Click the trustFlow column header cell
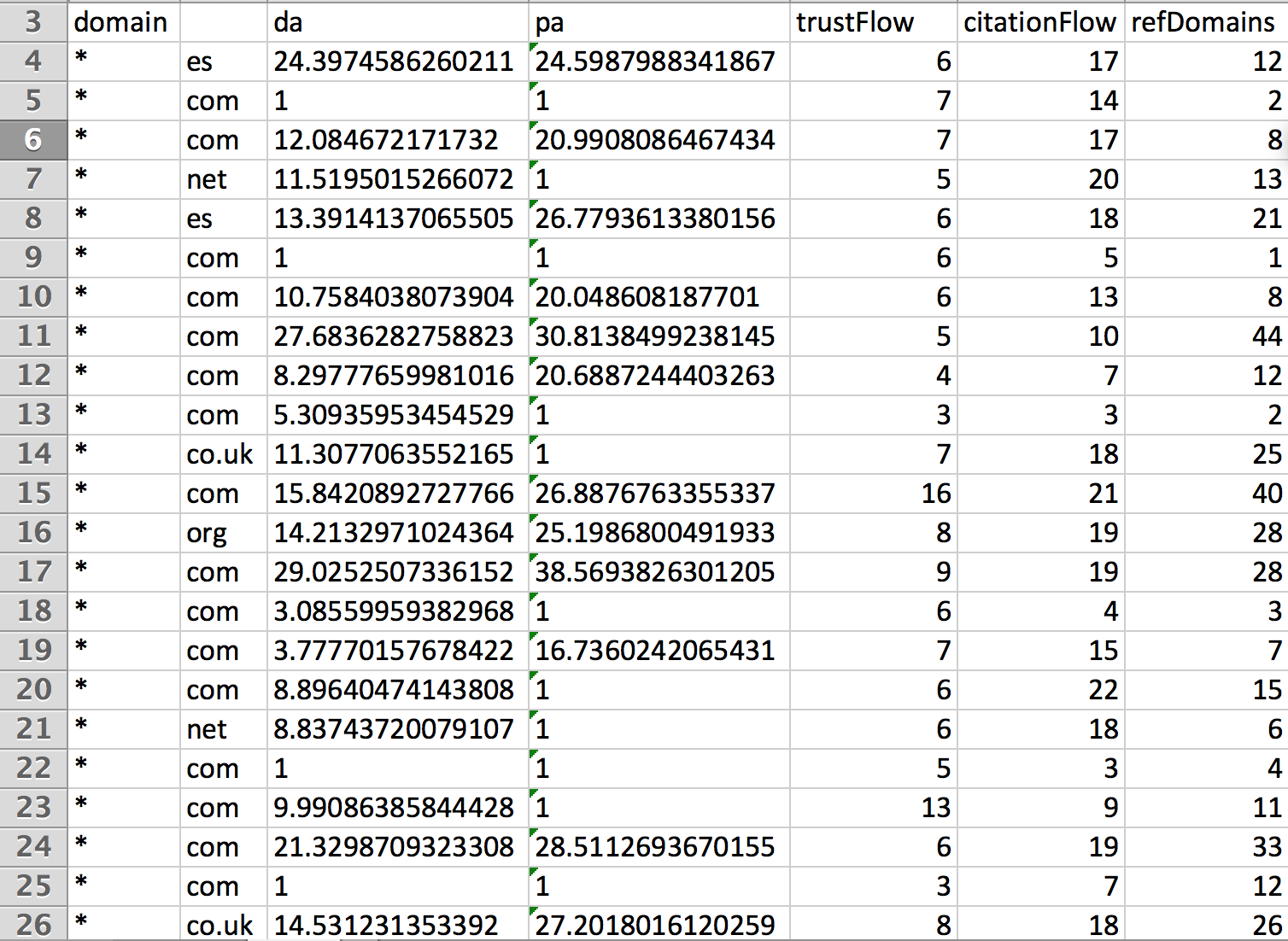Viewport: 1288px width, 941px height. [x=872, y=22]
